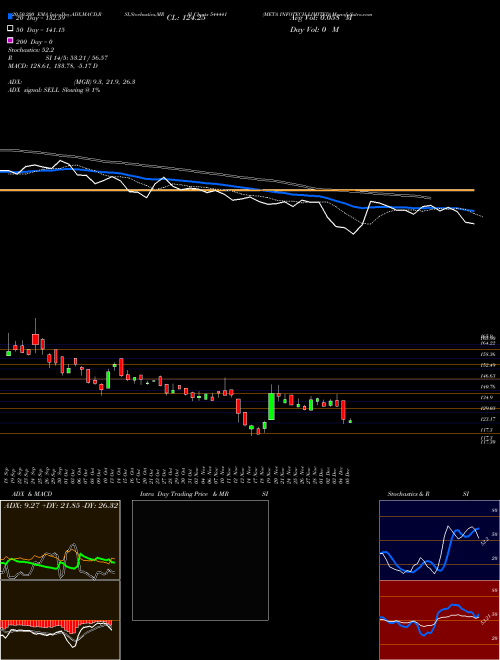Click the 164.22 price axis label
This screenshot has height=660, width=500.
[489, 343]
